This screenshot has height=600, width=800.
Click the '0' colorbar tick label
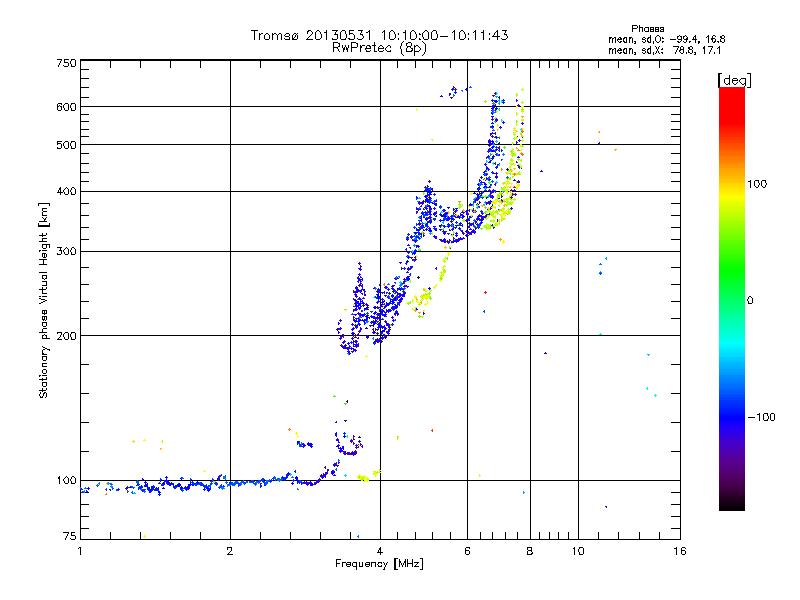[x=750, y=301]
